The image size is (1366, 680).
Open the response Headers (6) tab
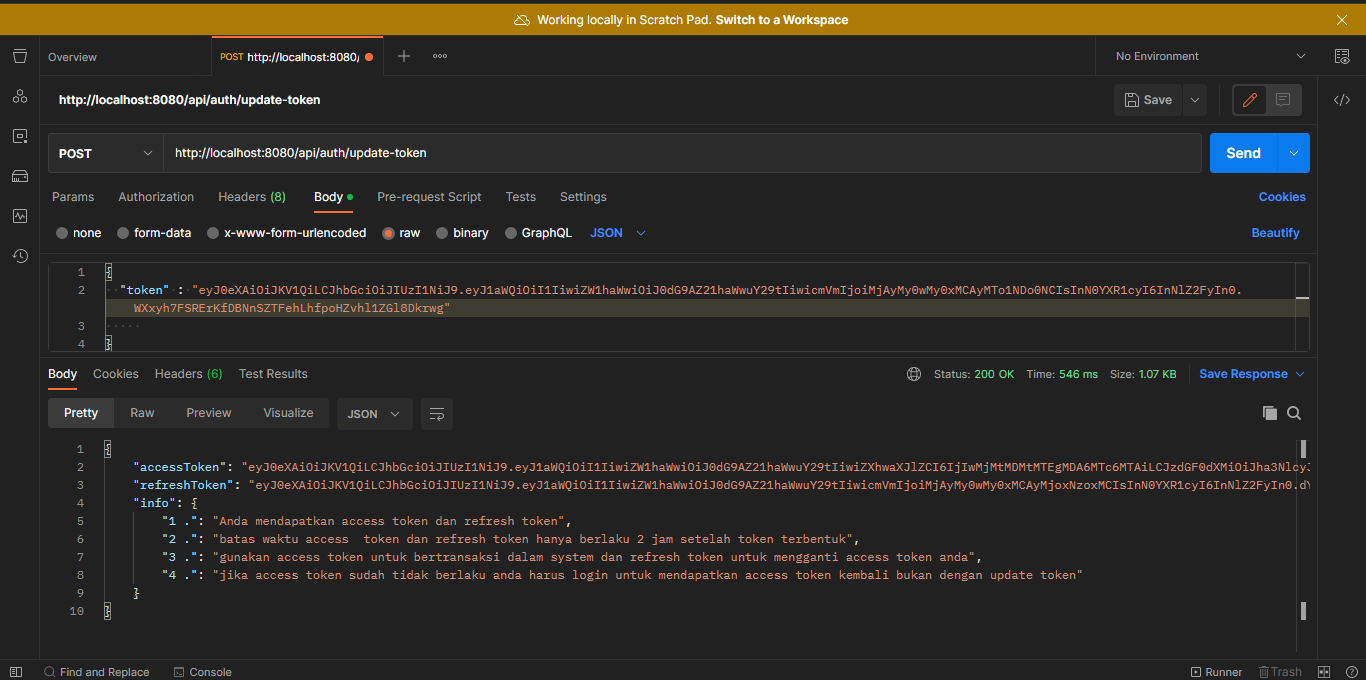(188, 374)
